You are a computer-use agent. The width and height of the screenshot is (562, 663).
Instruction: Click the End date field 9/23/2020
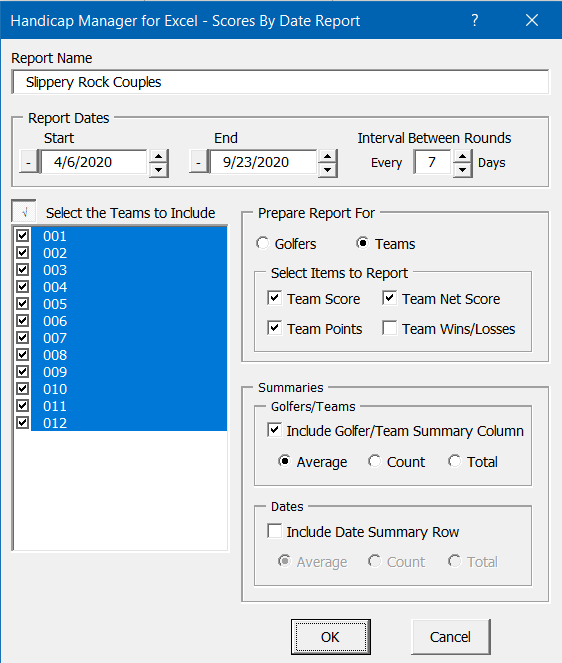[x=263, y=162]
